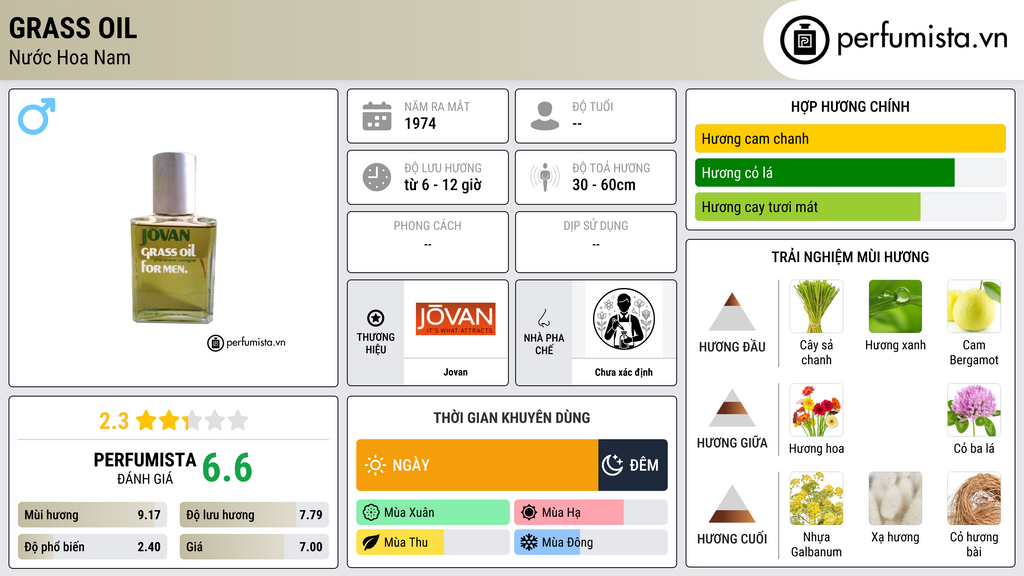The image size is (1024, 576).
Task: Click the star badge icon above Thương hiệu
Action: pyautogui.click(x=376, y=318)
